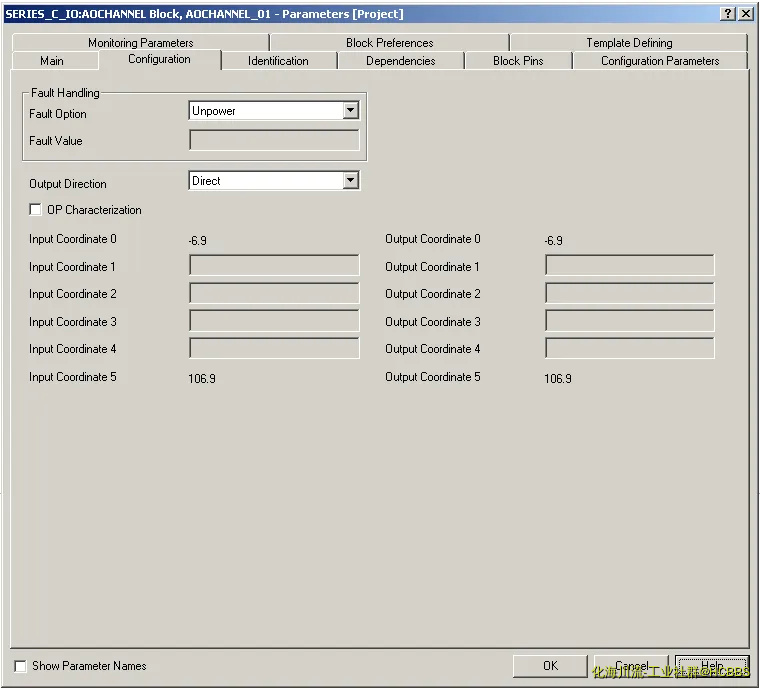Expand the Output Direction dropdown
The width and height of the screenshot is (760, 688).
[350, 181]
